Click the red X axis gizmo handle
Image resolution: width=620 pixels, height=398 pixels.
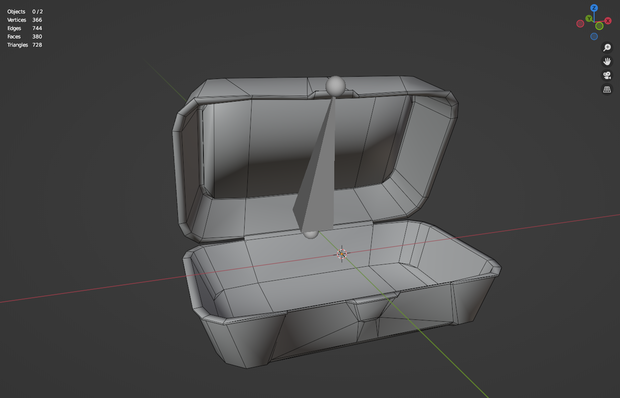click(x=608, y=21)
